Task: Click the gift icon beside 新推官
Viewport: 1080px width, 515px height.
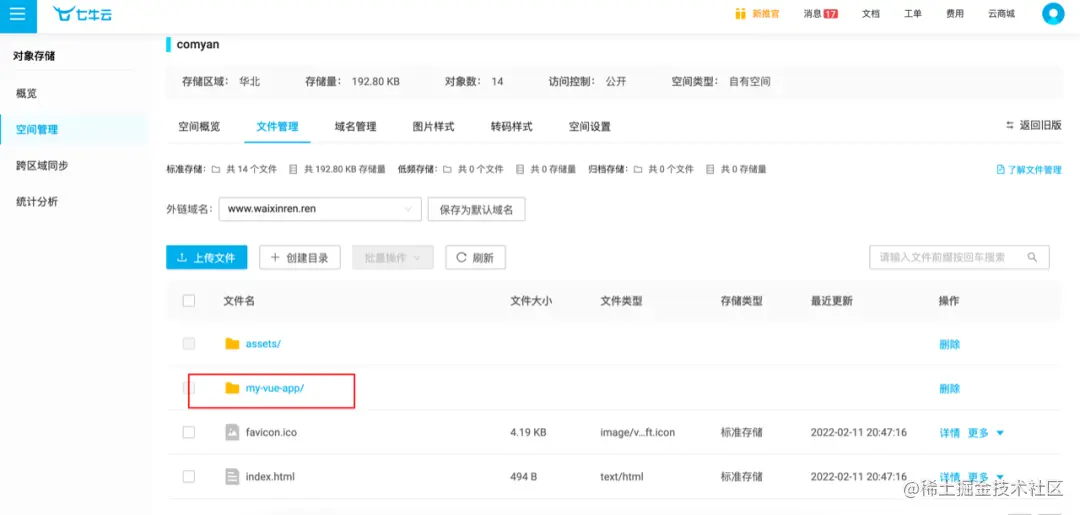Action: (740, 14)
